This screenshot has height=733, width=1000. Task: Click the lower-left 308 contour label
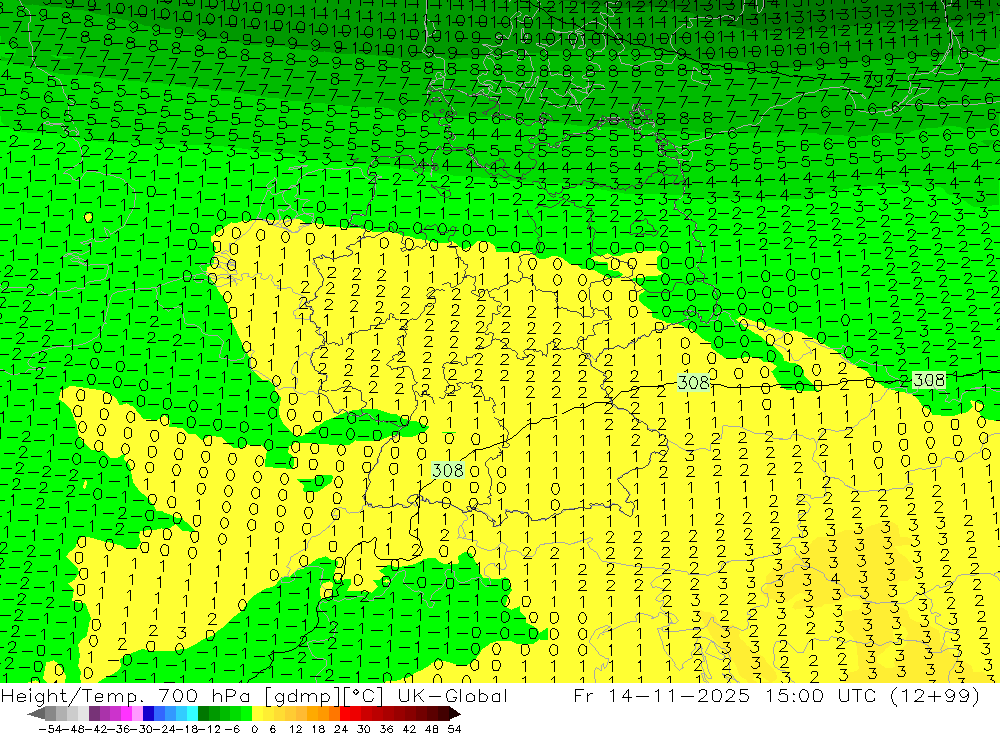(448, 470)
